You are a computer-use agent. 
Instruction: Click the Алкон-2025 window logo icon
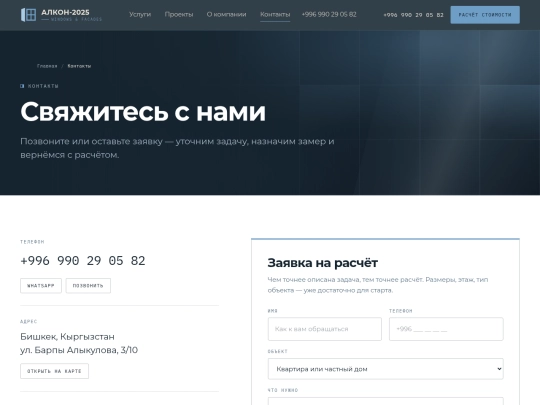tap(29, 15)
